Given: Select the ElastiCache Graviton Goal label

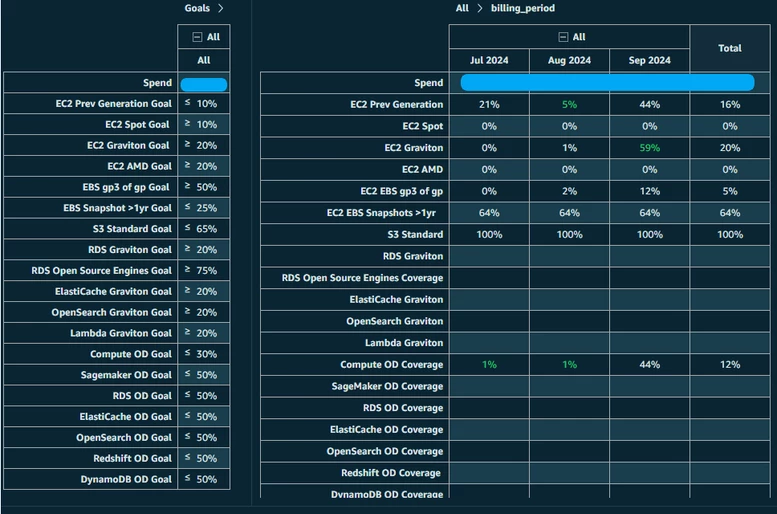Looking at the screenshot, I should (113, 291).
